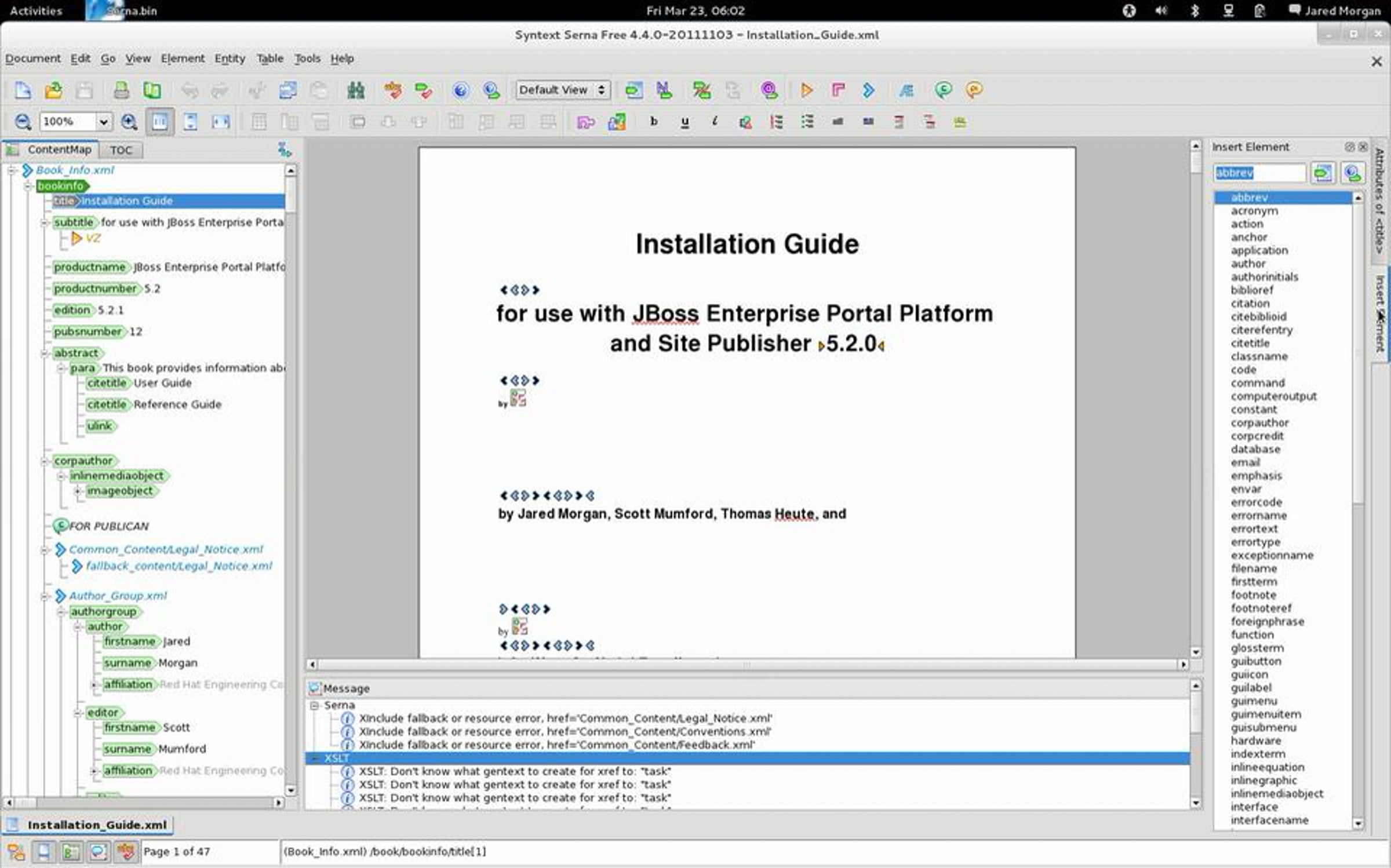Select 'emphasis' in Insert Element list
Screen dimensions: 1391x868
point(1256,476)
